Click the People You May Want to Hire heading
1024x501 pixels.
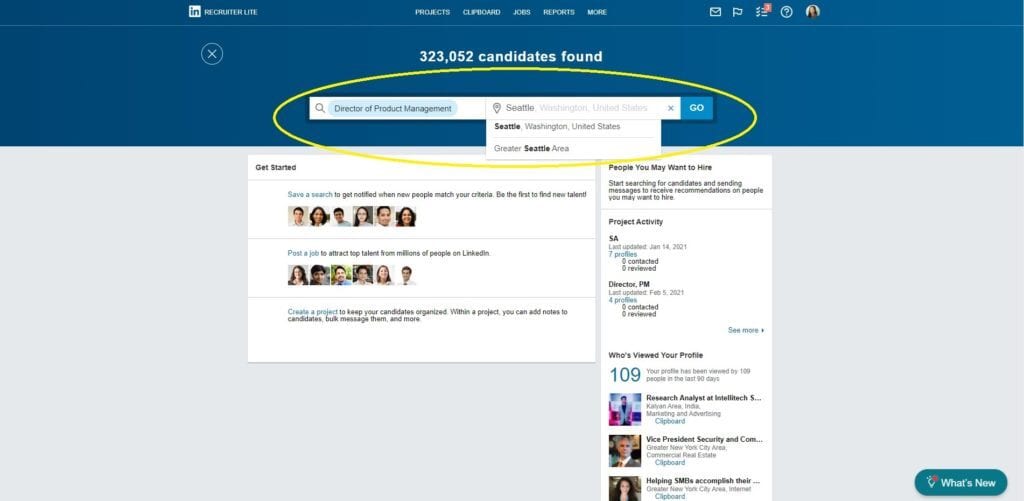[x=660, y=168]
